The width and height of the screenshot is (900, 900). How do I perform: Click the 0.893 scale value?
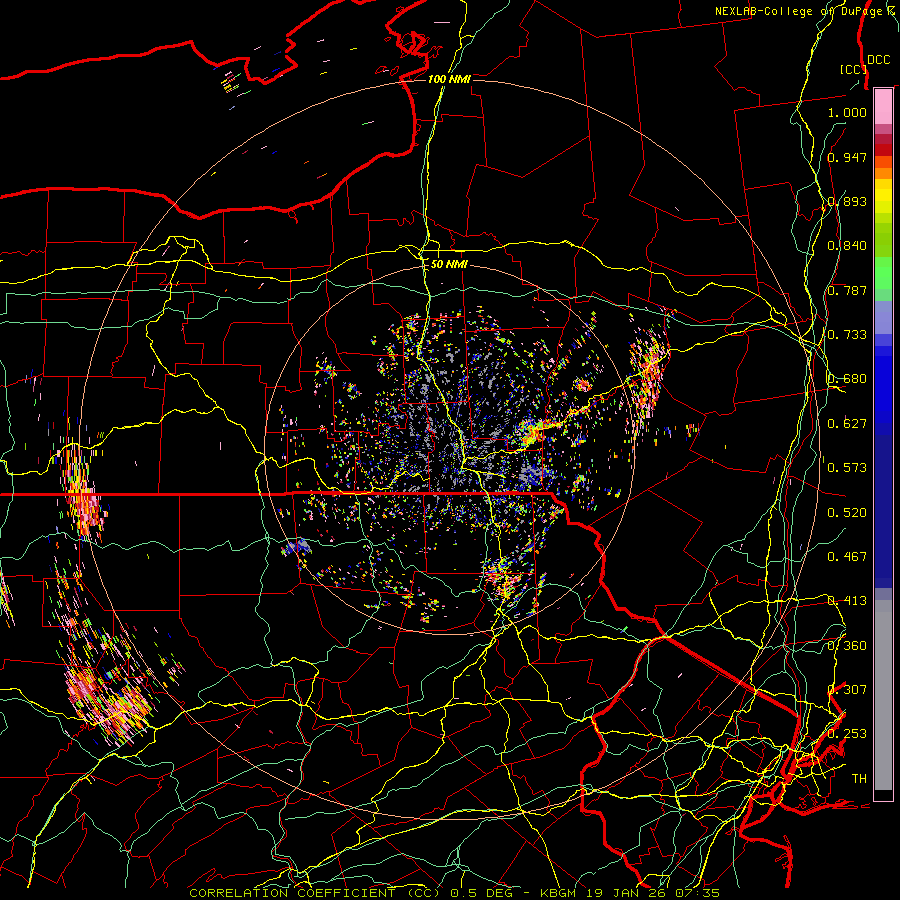(x=847, y=201)
